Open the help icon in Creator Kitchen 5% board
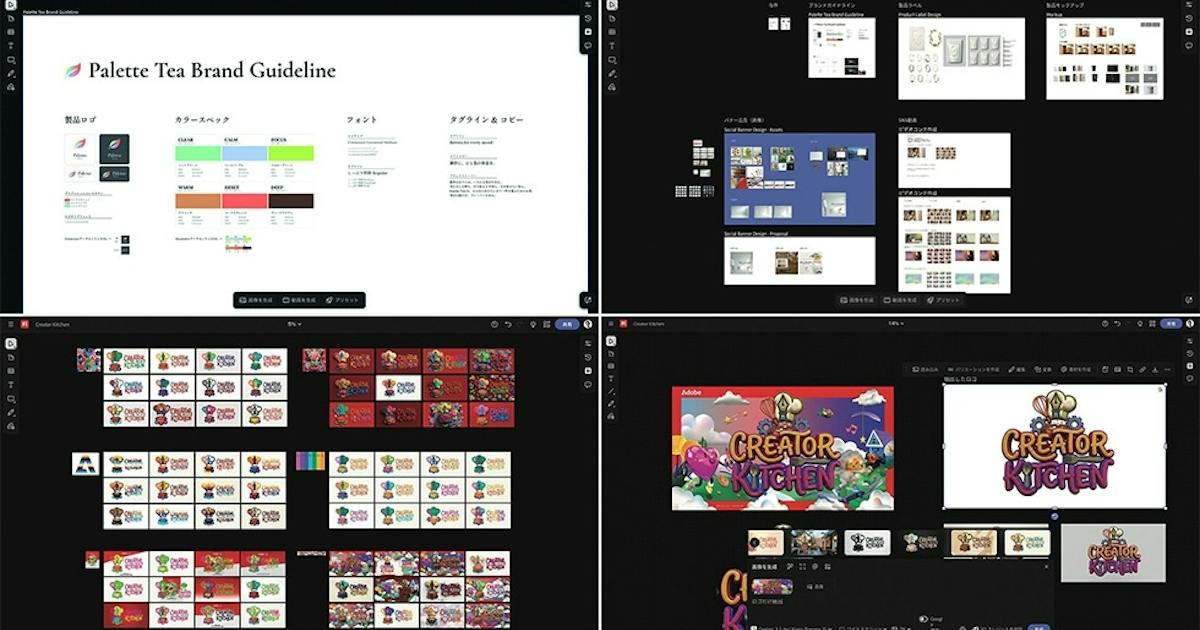Image resolution: width=1200 pixels, height=630 pixels. (495, 324)
